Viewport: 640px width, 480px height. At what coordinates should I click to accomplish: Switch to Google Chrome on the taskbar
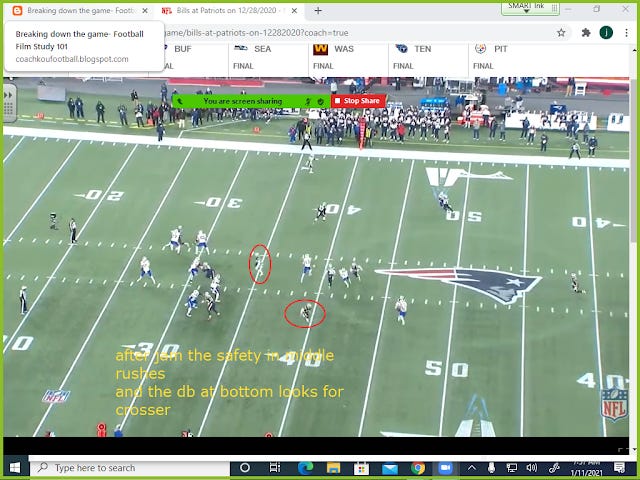418,468
